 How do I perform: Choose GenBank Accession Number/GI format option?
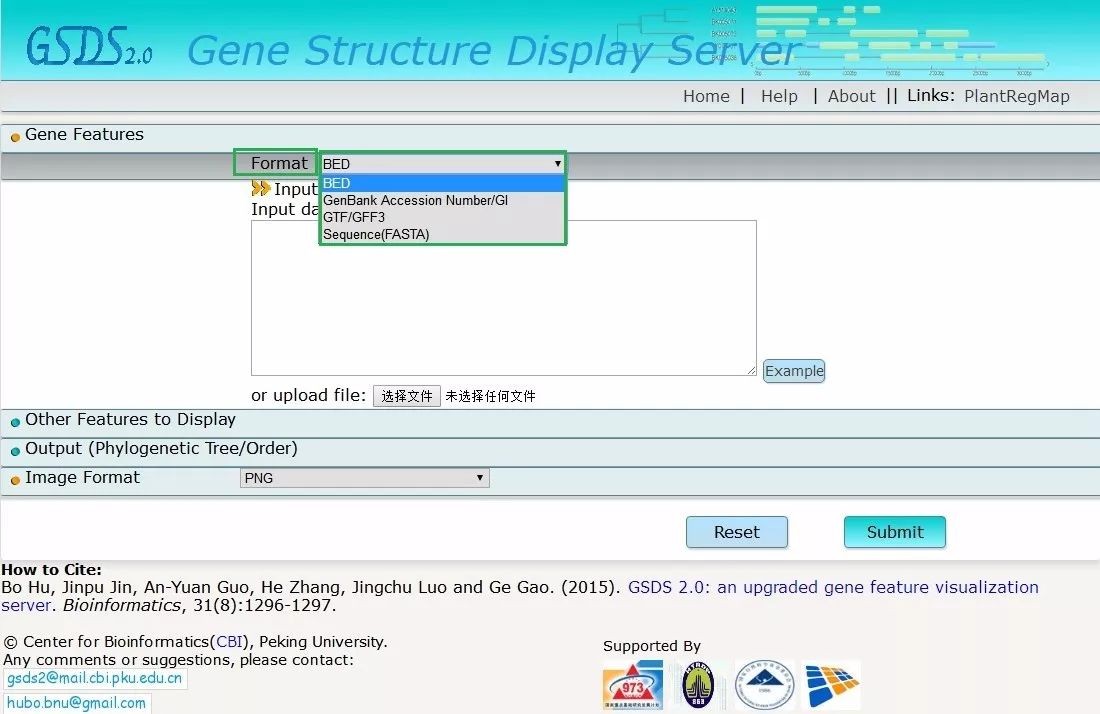[415, 200]
